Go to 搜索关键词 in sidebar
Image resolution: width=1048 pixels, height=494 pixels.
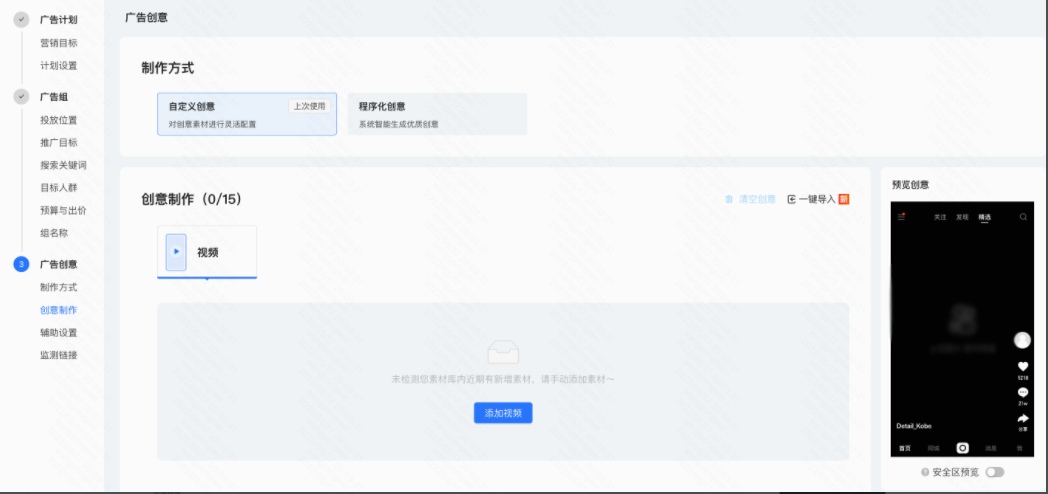pyautogui.click(x=63, y=165)
